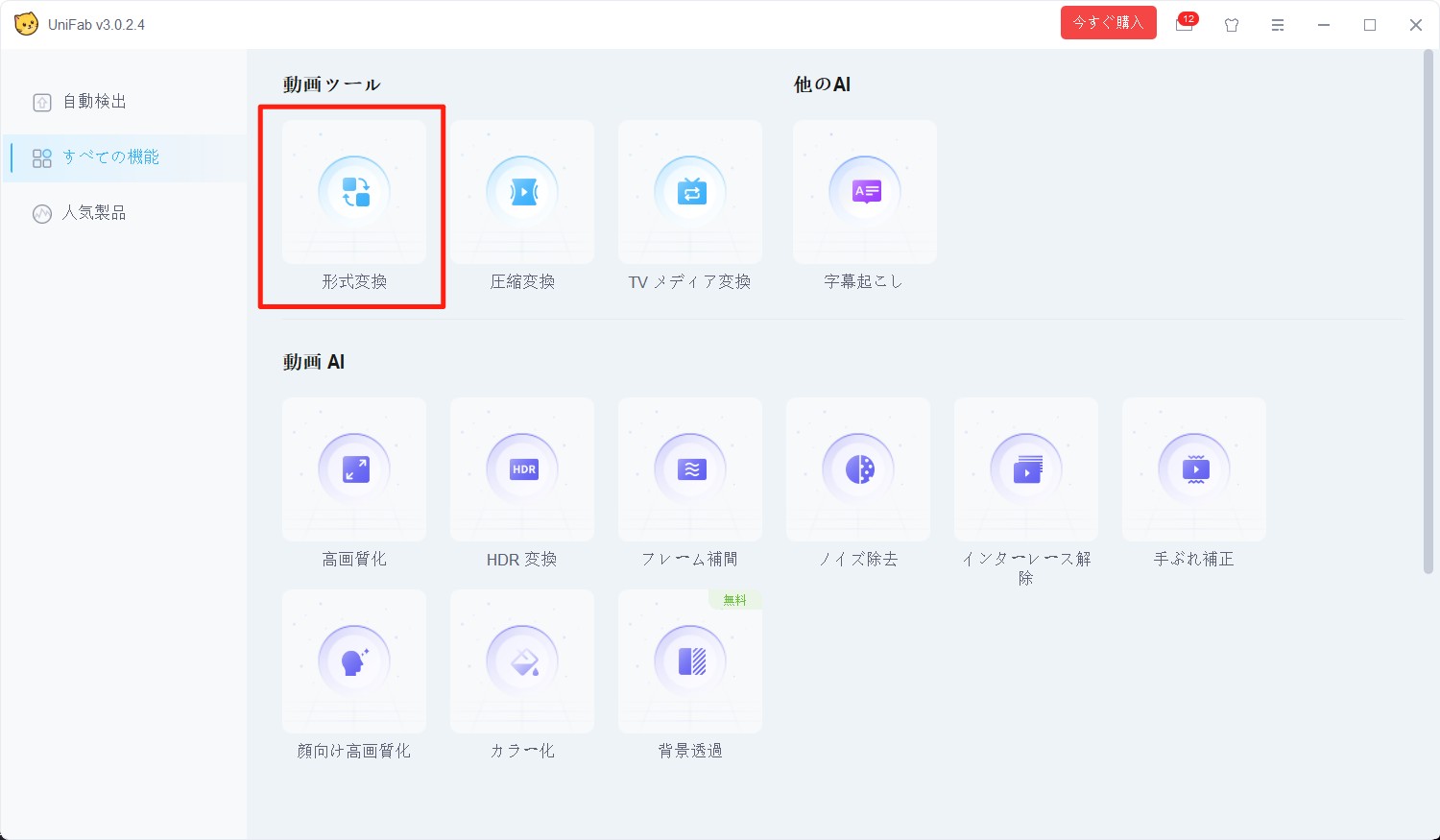The image size is (1440, 840).
Task: Click the vertical scrollbar on the right
Action: coord(1428,312)
